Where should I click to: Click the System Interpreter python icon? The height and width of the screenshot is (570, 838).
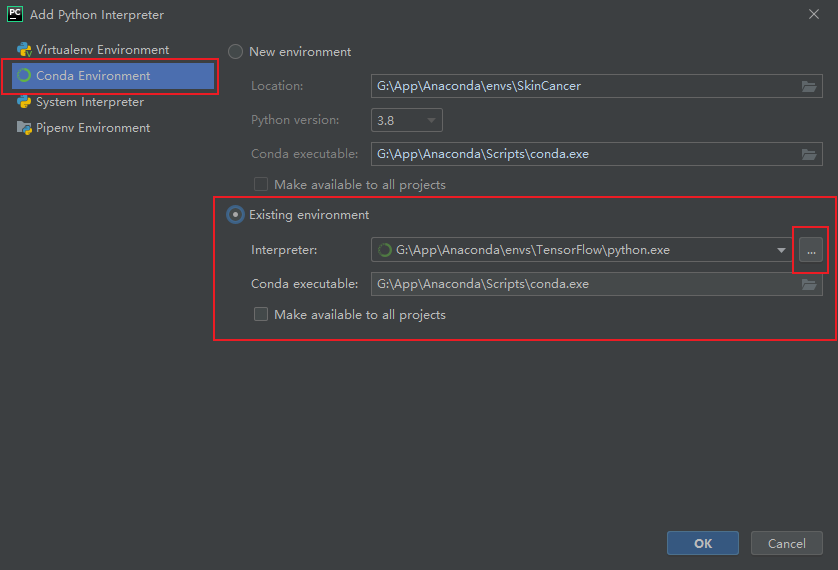point(24,102)
